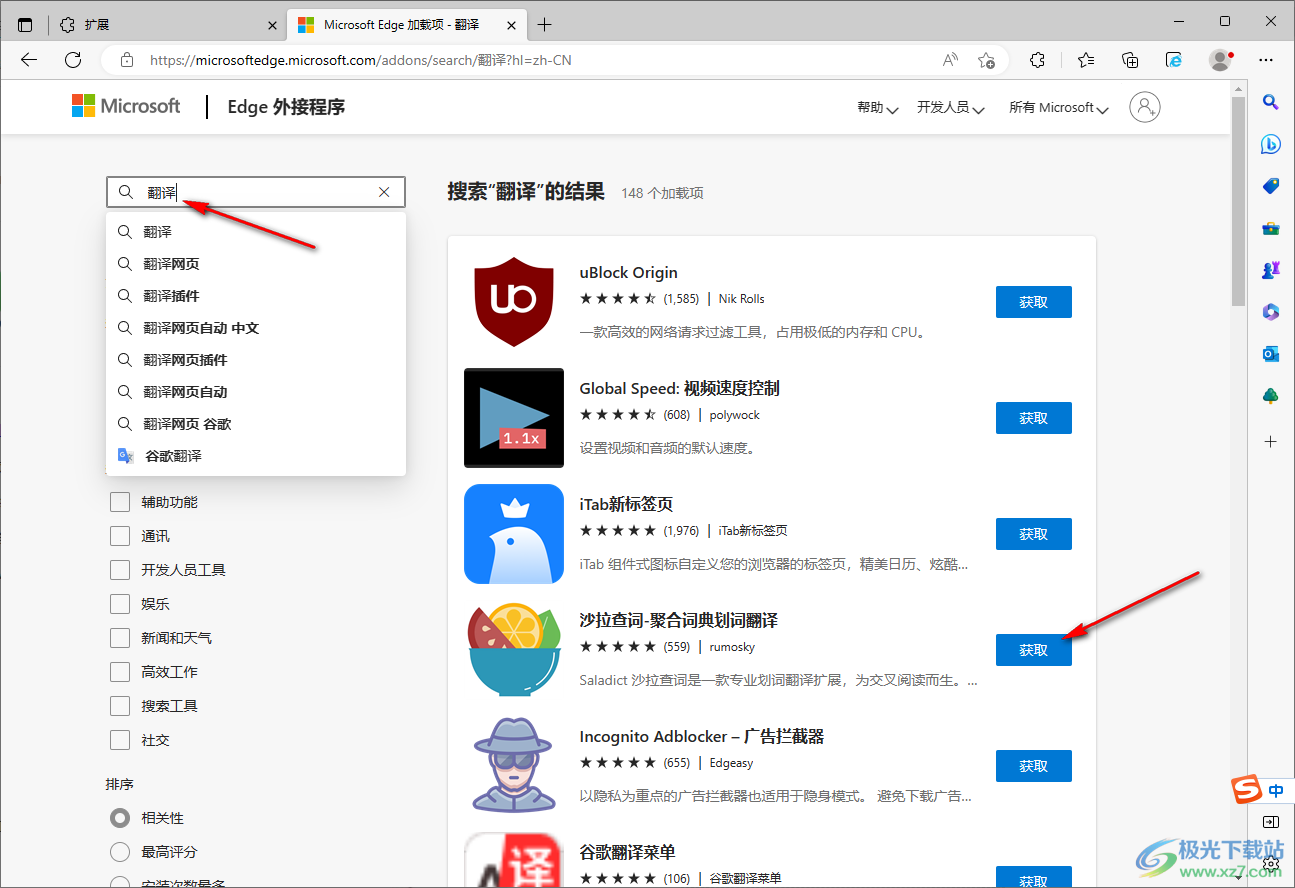The height and width of the screenshot is (888, 1295).
Task: Check the 搜索工具 category box
Action: 120,706
